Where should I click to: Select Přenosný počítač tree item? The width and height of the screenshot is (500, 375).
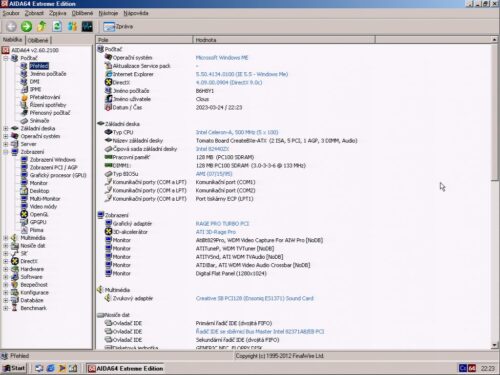click(50, 113)
